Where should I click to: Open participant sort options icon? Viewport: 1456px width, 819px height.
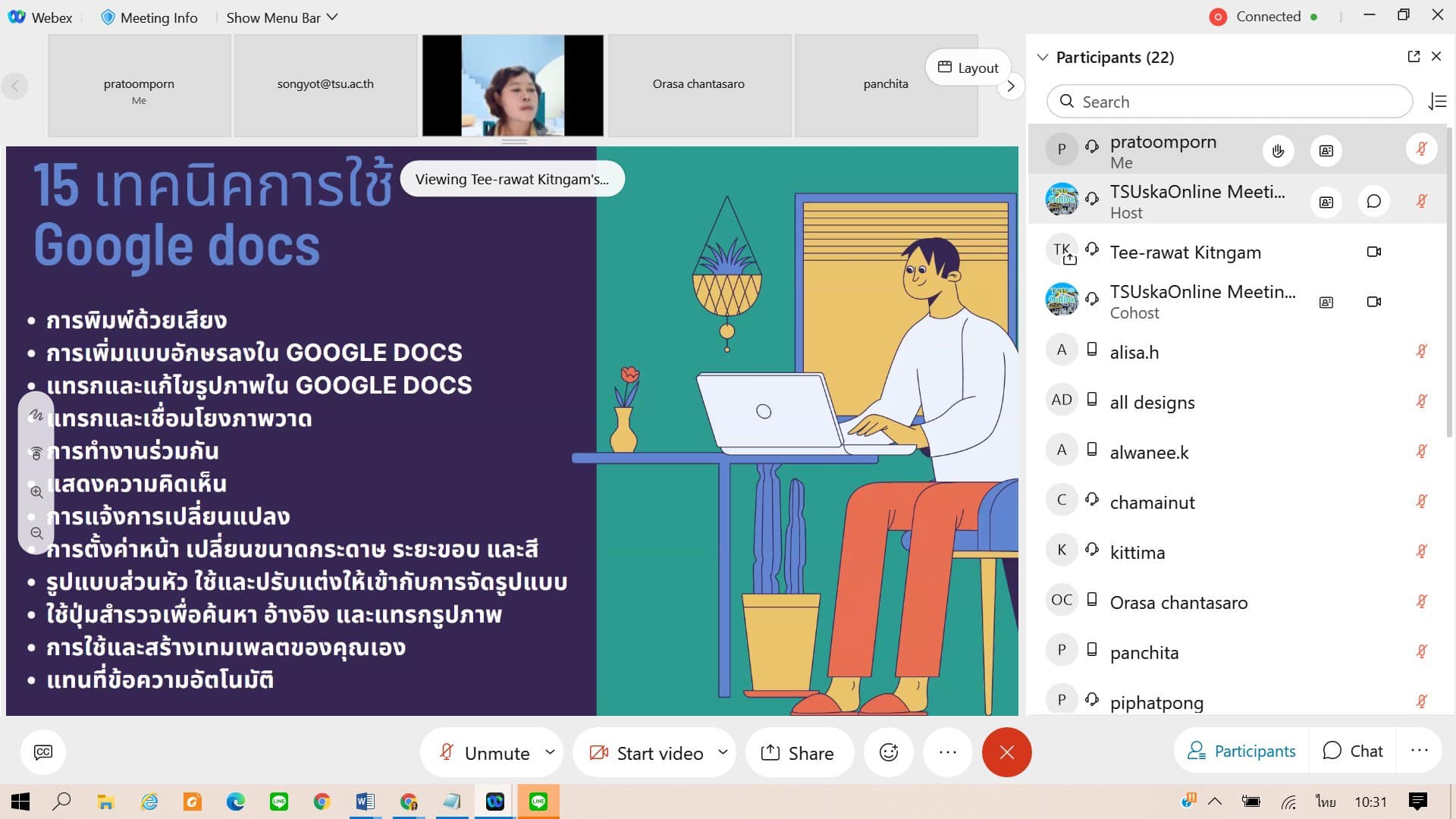coord(1437,102)
